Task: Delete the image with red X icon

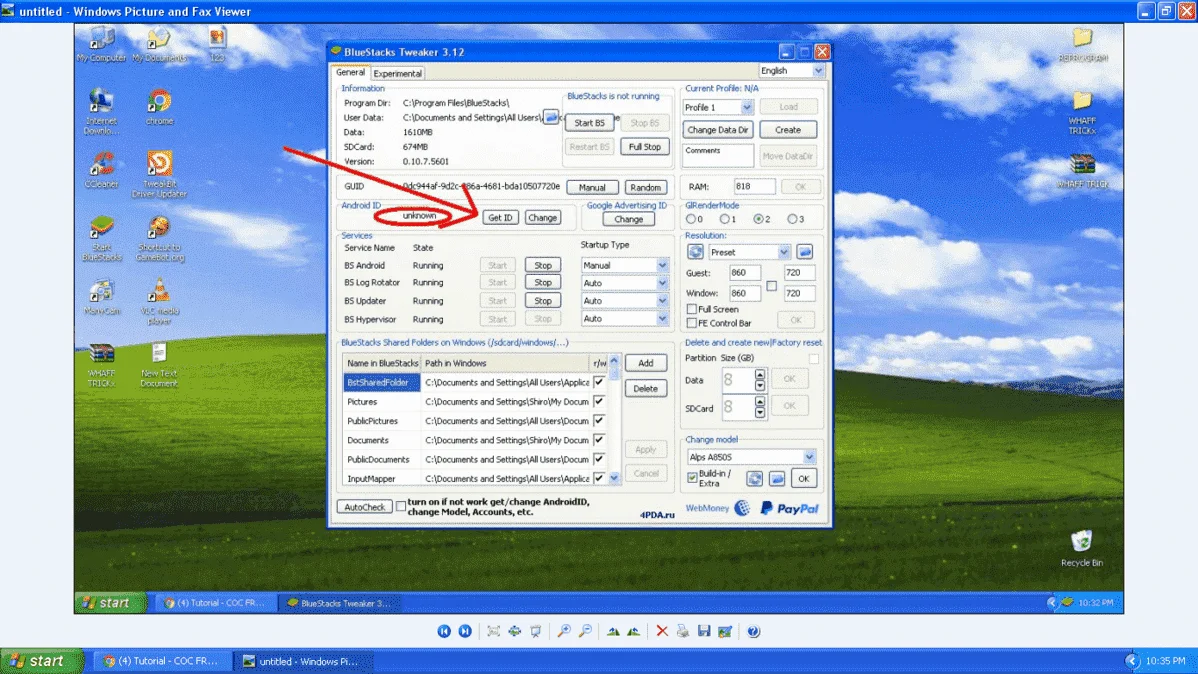Action: click(662, 631)
